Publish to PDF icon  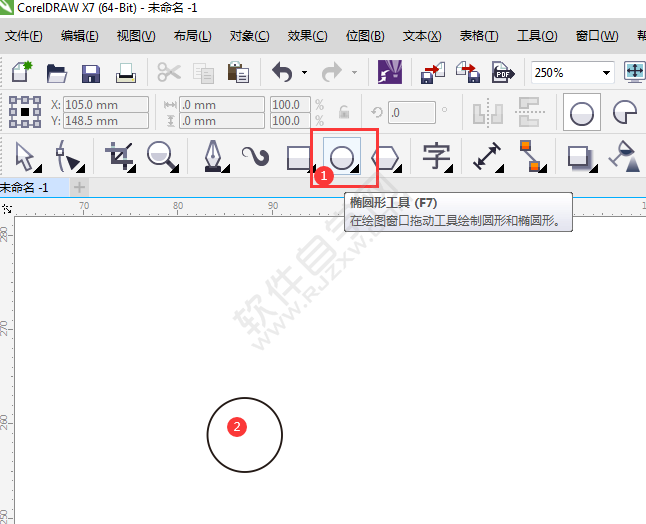tap(503, 73)
